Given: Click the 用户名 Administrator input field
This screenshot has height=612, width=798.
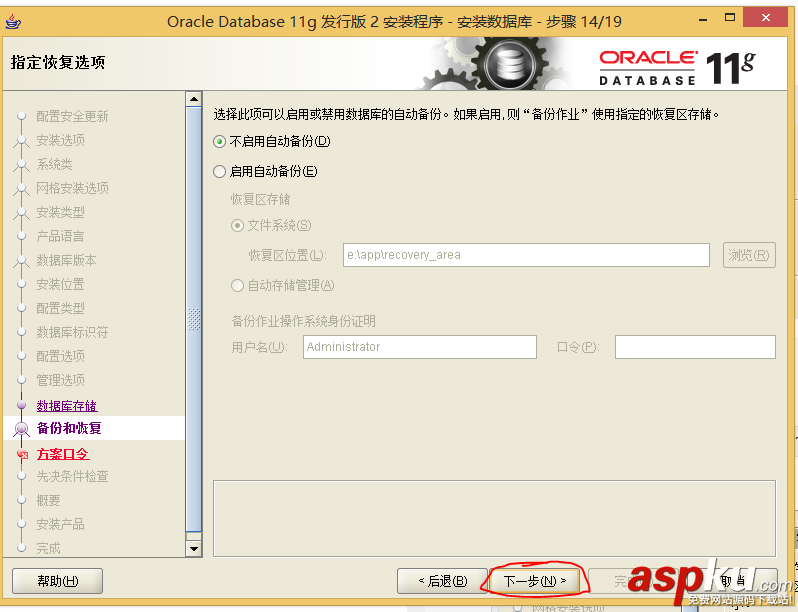Looking at the screenshot, I should 420,347.
